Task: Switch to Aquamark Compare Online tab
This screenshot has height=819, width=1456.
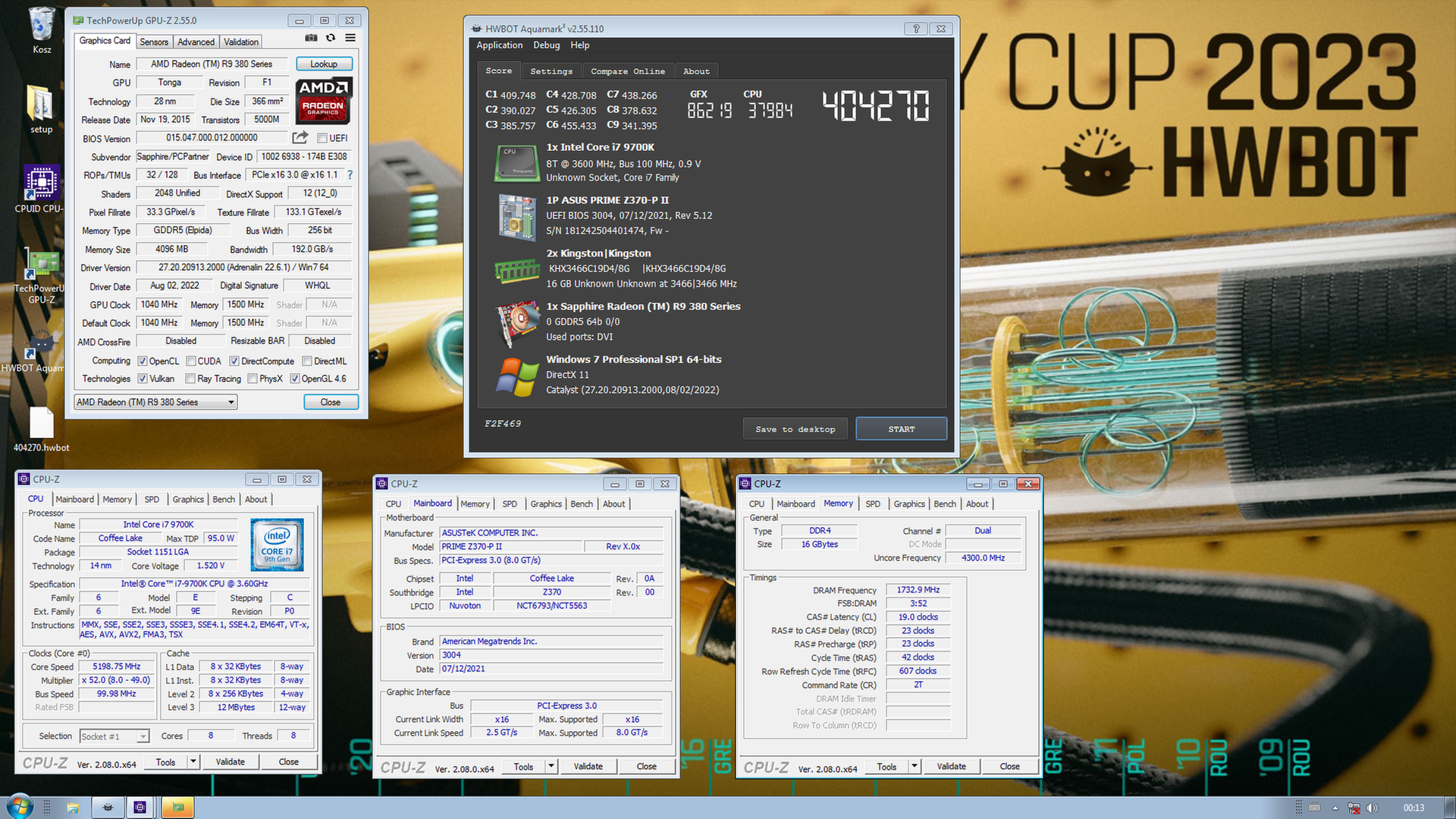Action: point(628,71)
